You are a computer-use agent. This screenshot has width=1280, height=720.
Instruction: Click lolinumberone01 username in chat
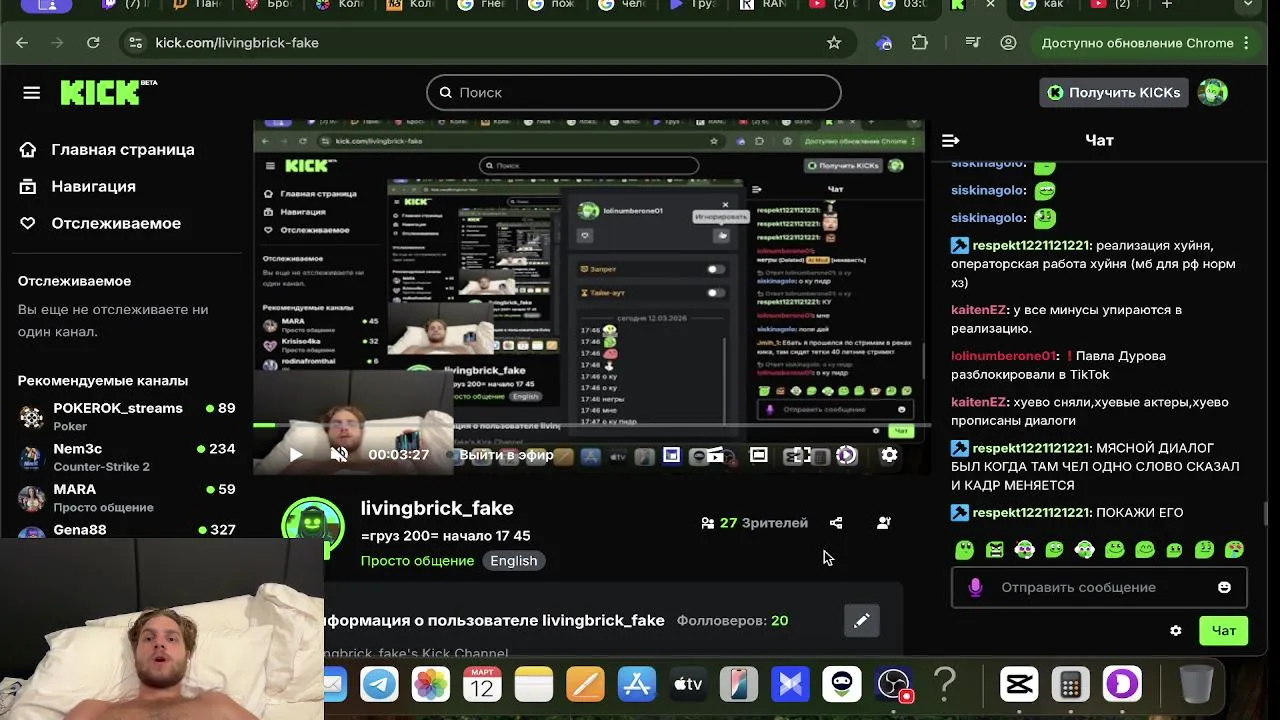[x=1004, y=356]
